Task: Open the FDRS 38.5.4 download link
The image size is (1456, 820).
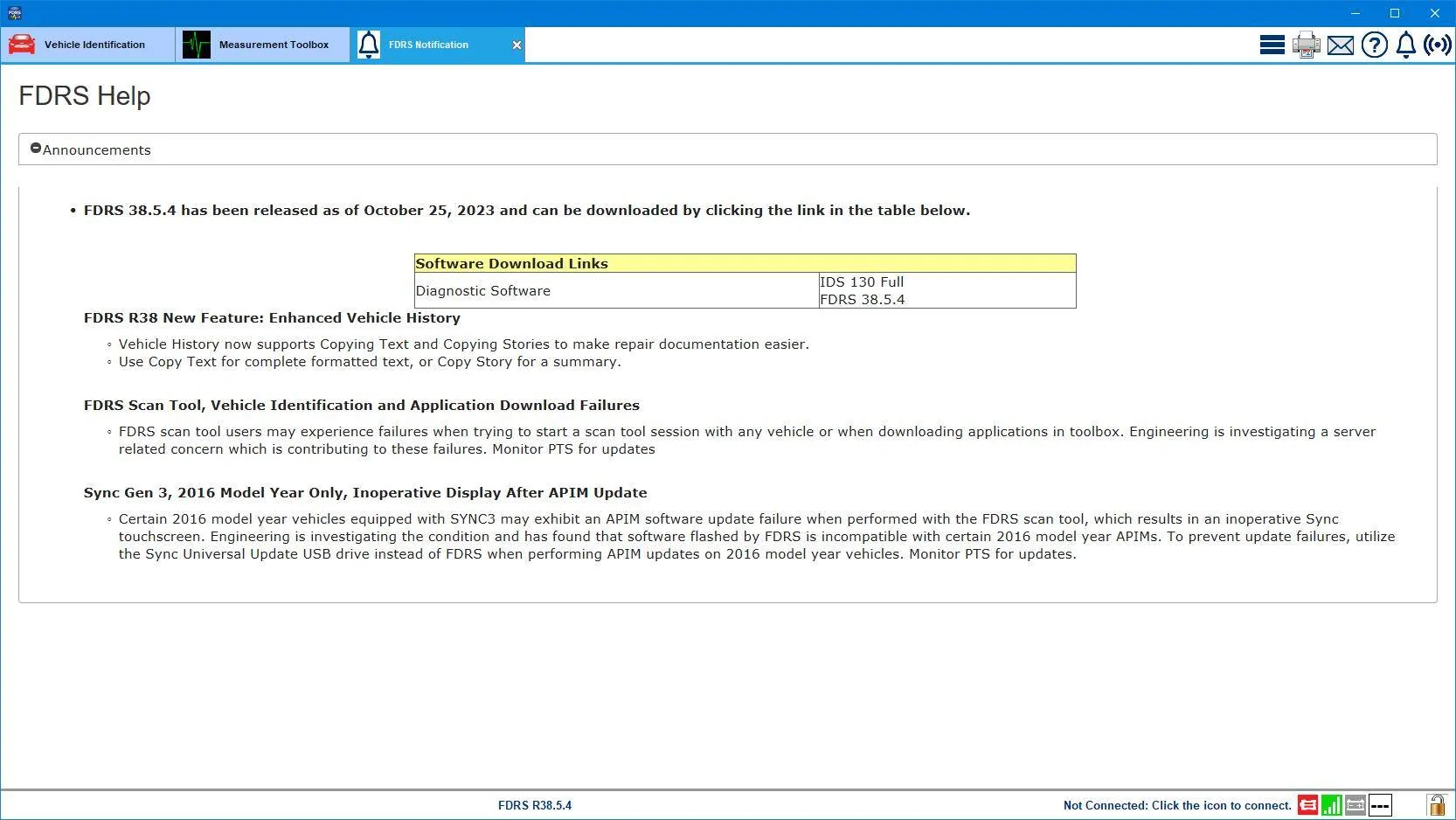Action: coord(863,300)
